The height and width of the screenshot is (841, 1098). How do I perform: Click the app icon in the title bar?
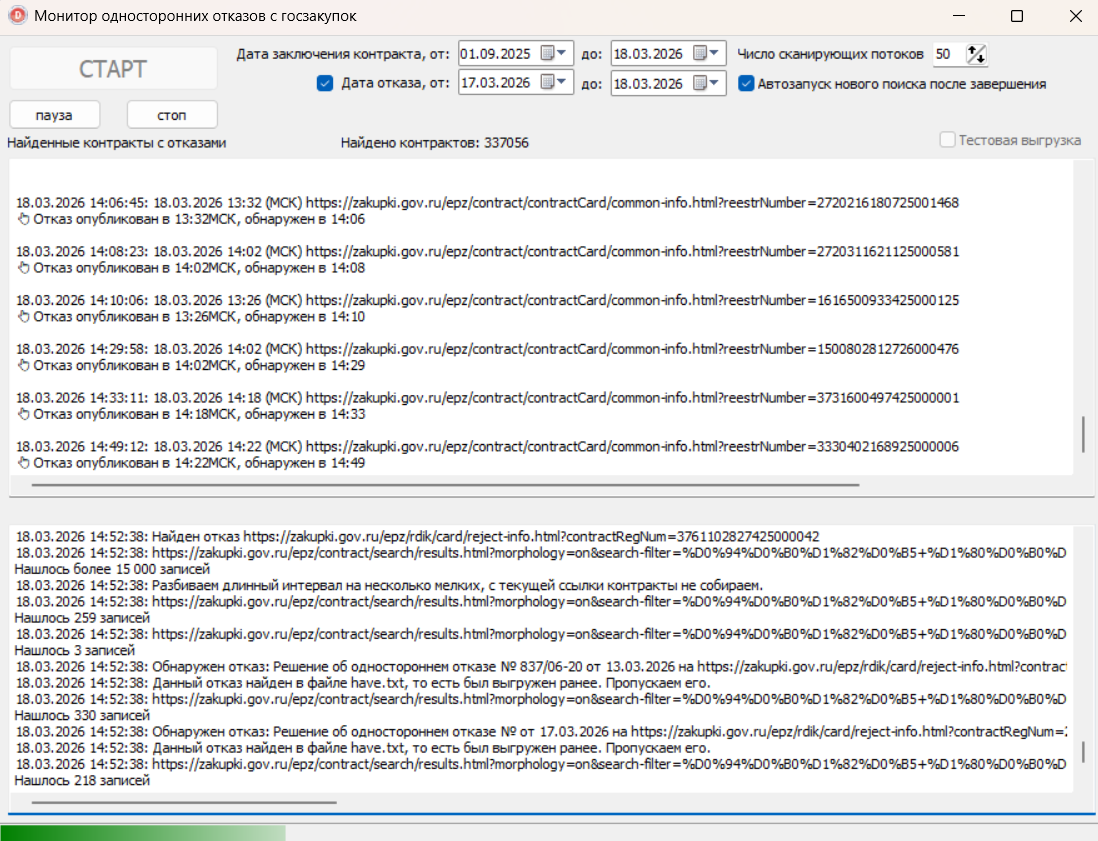click(x=18, y=16)
